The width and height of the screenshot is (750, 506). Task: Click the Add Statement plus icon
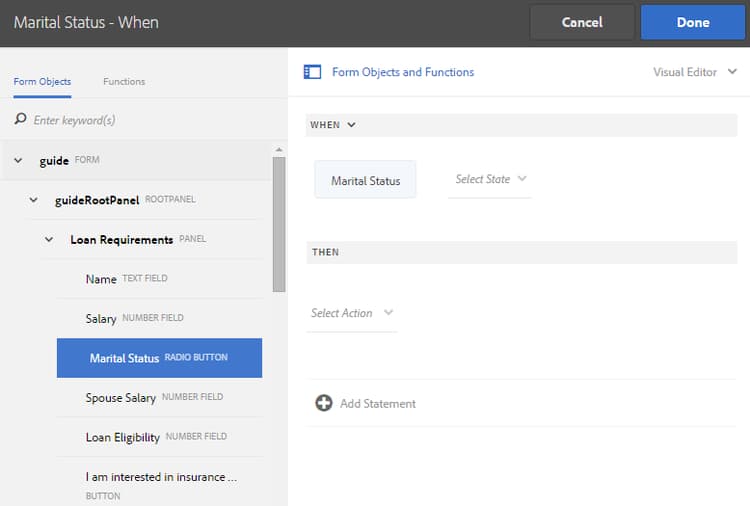pyautogui.click(x=323, y=403)
